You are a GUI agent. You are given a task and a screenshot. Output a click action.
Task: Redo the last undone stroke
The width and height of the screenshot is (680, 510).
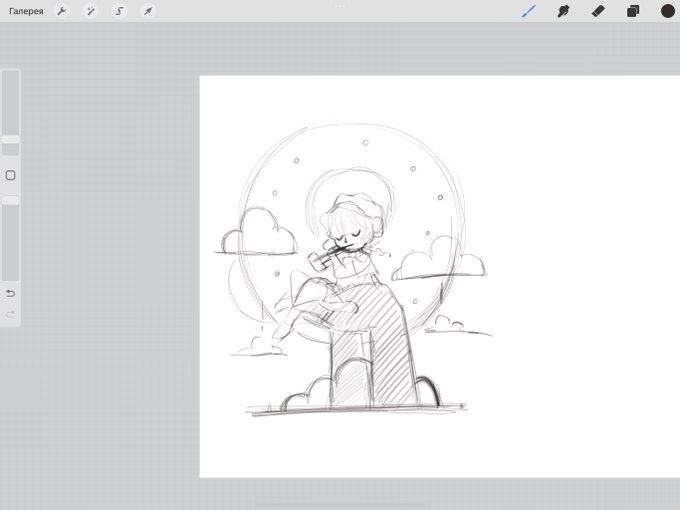click(10, 314)
